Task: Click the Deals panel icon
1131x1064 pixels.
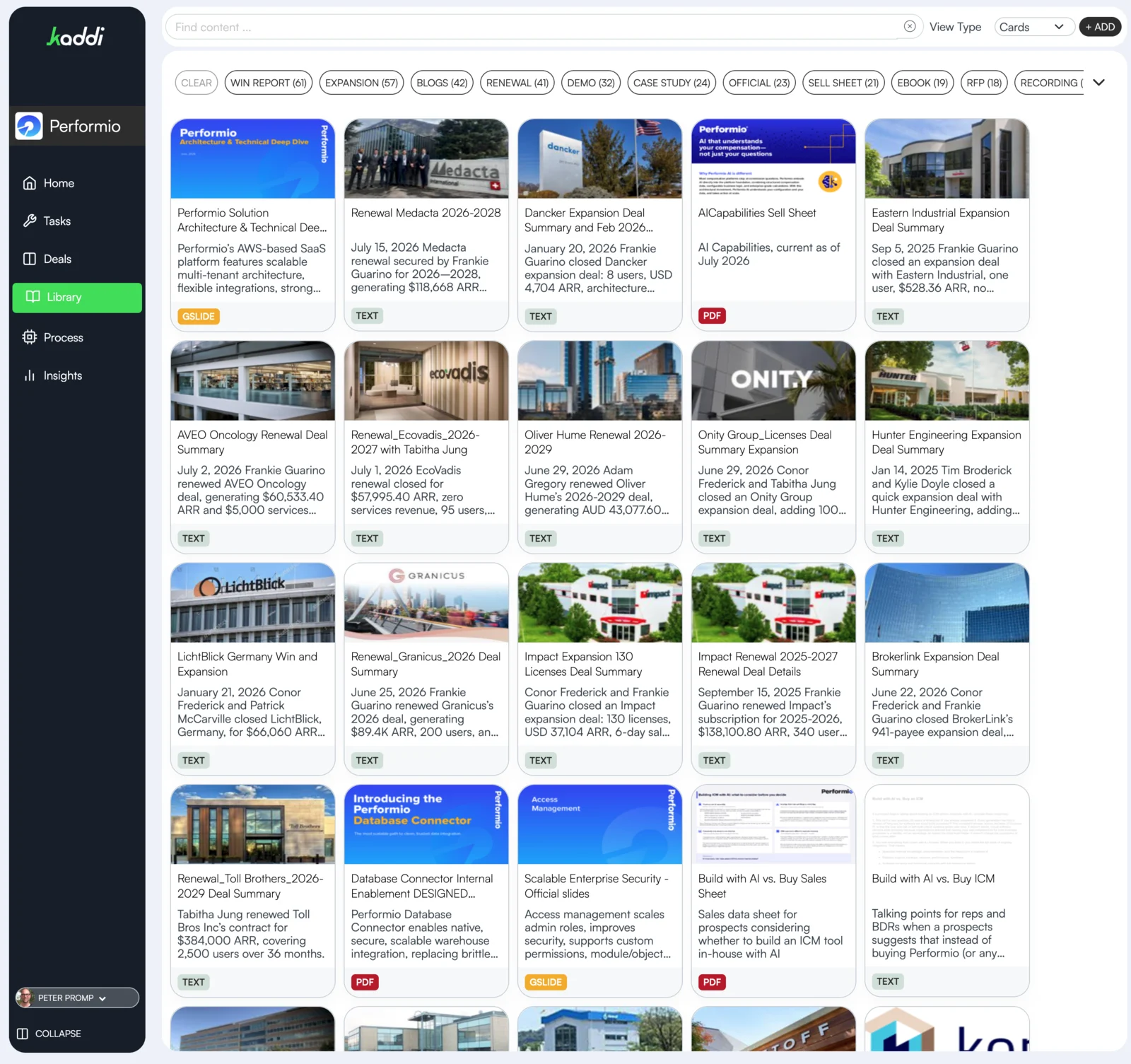Action: pyautogui.click(x=30, y=259)
